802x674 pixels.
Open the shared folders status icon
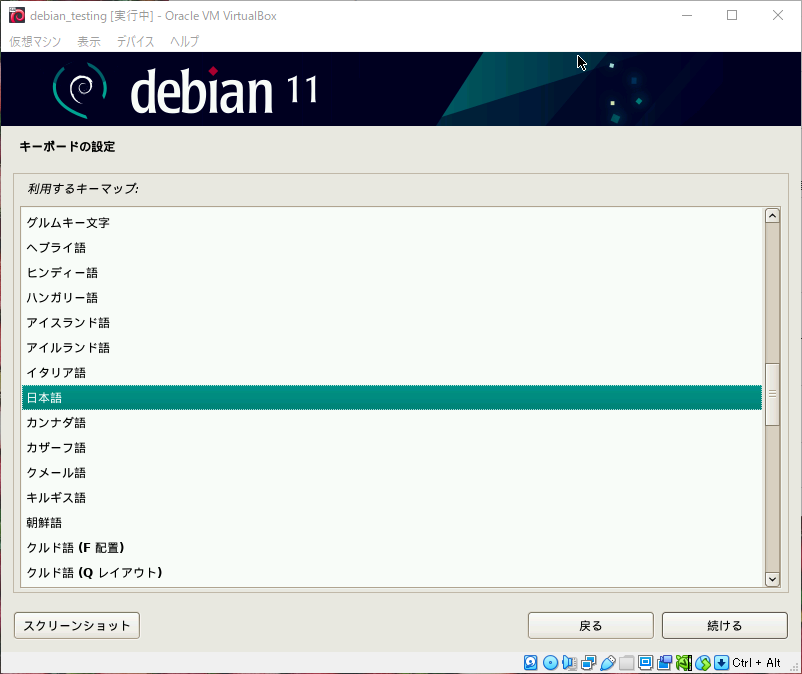pos(627,663)
